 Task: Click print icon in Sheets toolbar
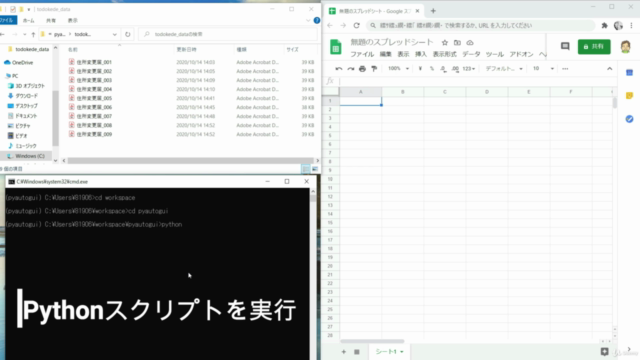coord(362,69)
